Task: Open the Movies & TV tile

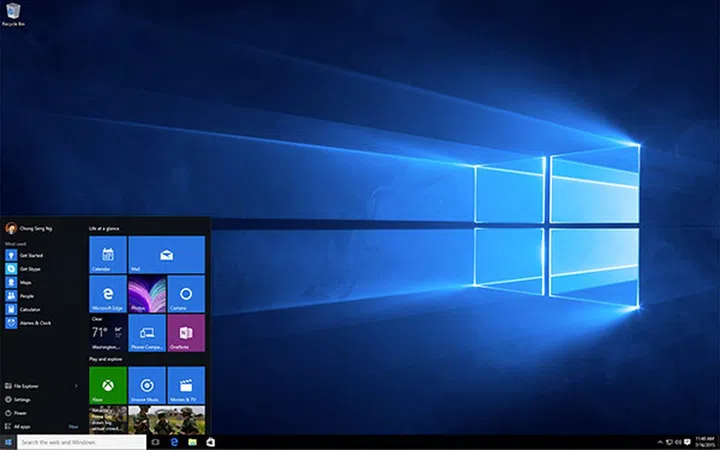Action: click(186, 385)
